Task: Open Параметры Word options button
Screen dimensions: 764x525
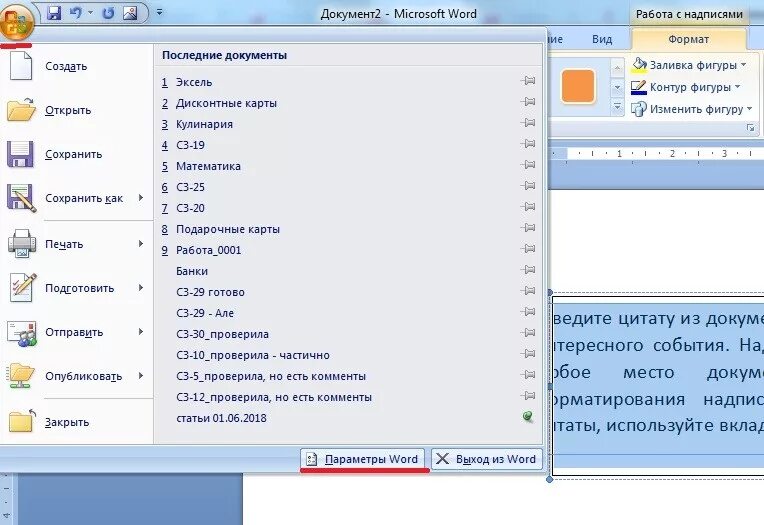Action: coord(362,459)
